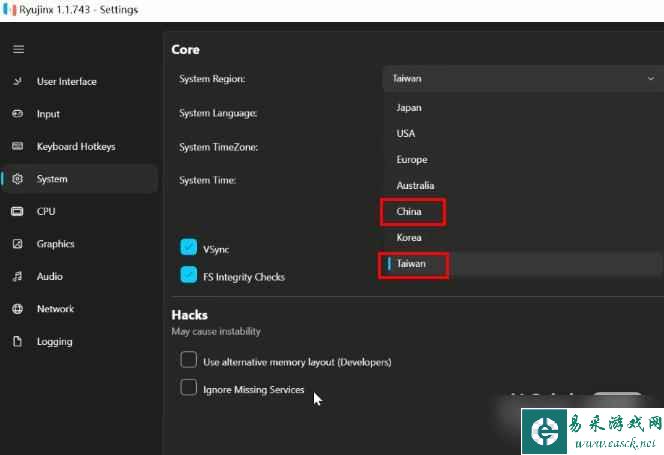Click the Network globe icon
Screen dimensions: 664x455
click(18, 309)
